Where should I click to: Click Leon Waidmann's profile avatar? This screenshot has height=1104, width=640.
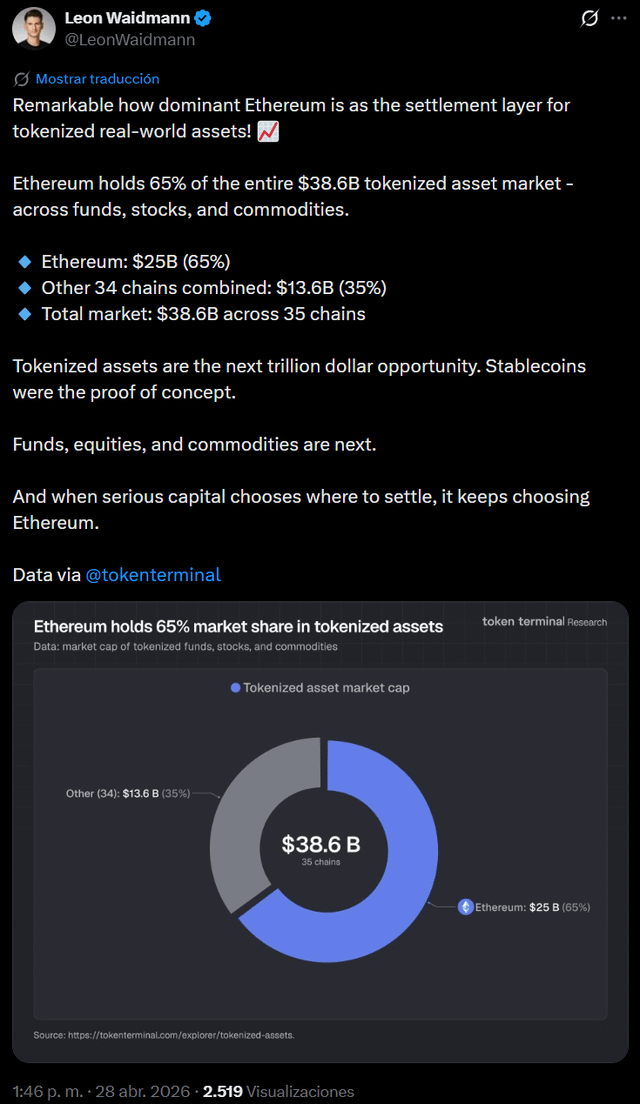pos(33,28)
